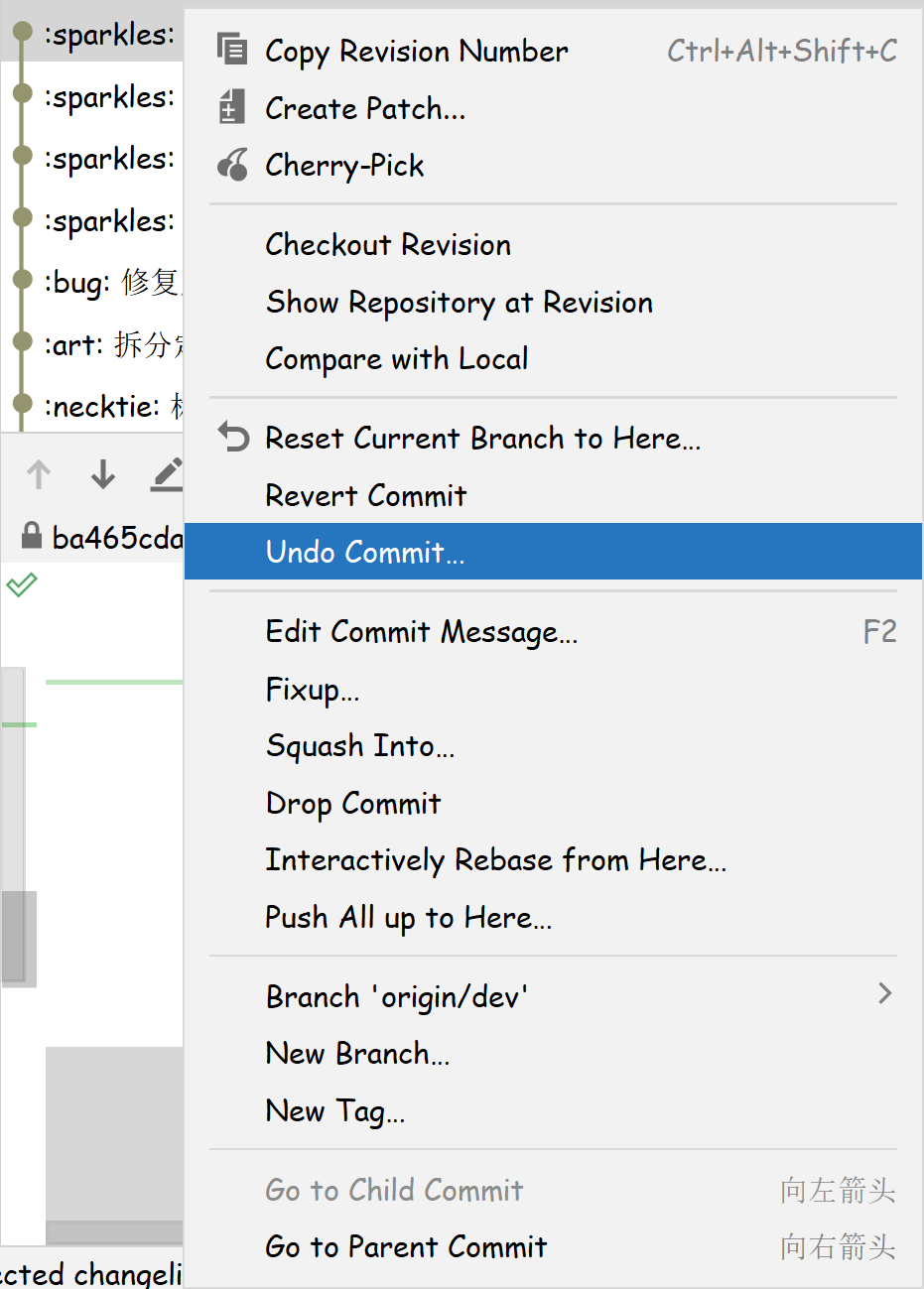Select Undo Commit... menu entry
This screenshot has height=1289, width=924.
pos(364,552)
